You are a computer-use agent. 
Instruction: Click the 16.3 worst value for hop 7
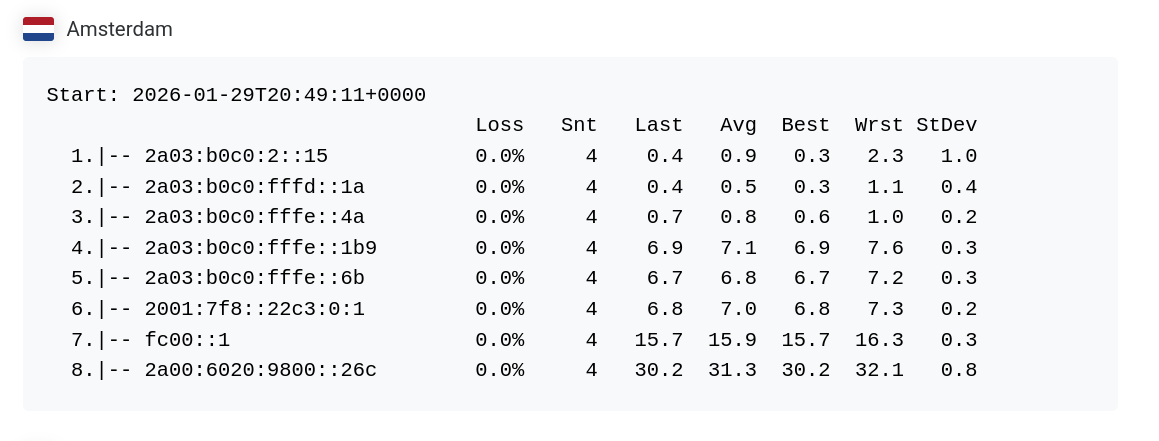point(879,340)
